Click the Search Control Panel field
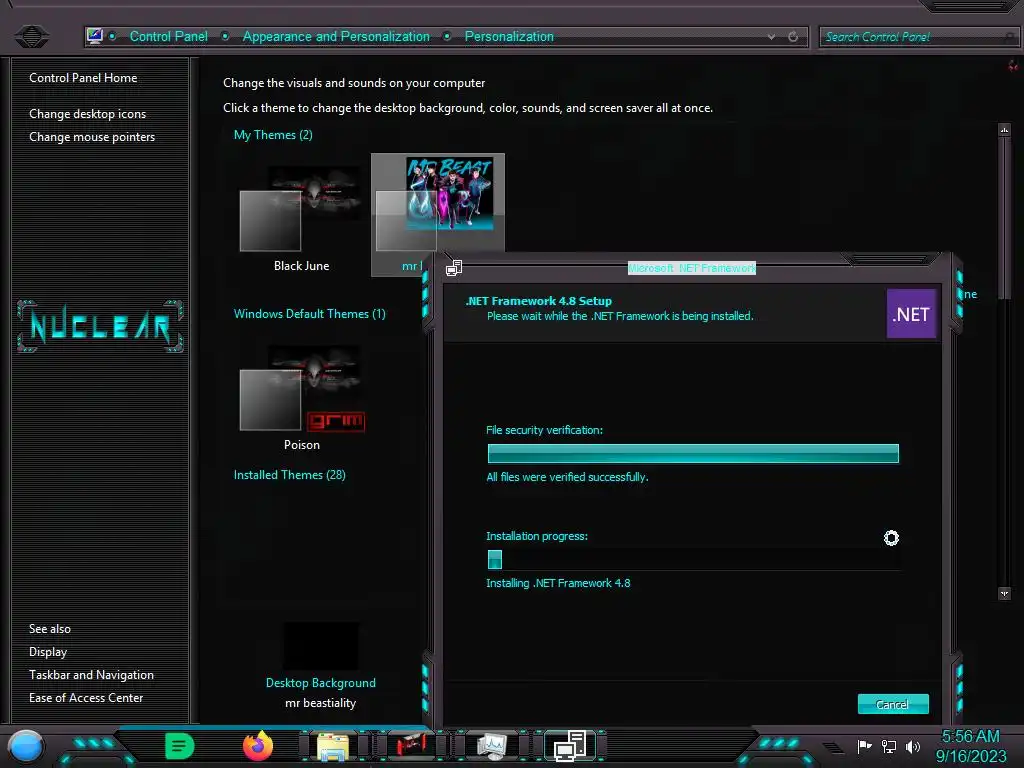 click(918, 37)
